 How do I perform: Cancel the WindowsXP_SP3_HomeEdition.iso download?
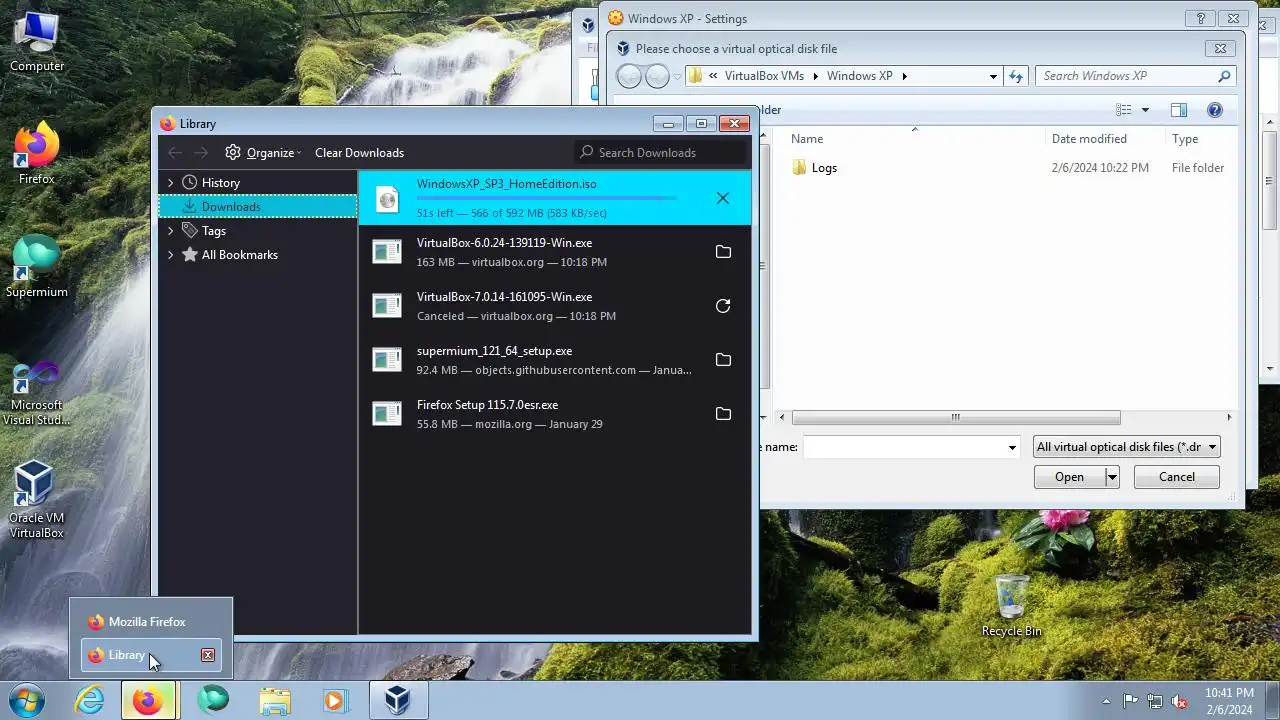point(723,198)
